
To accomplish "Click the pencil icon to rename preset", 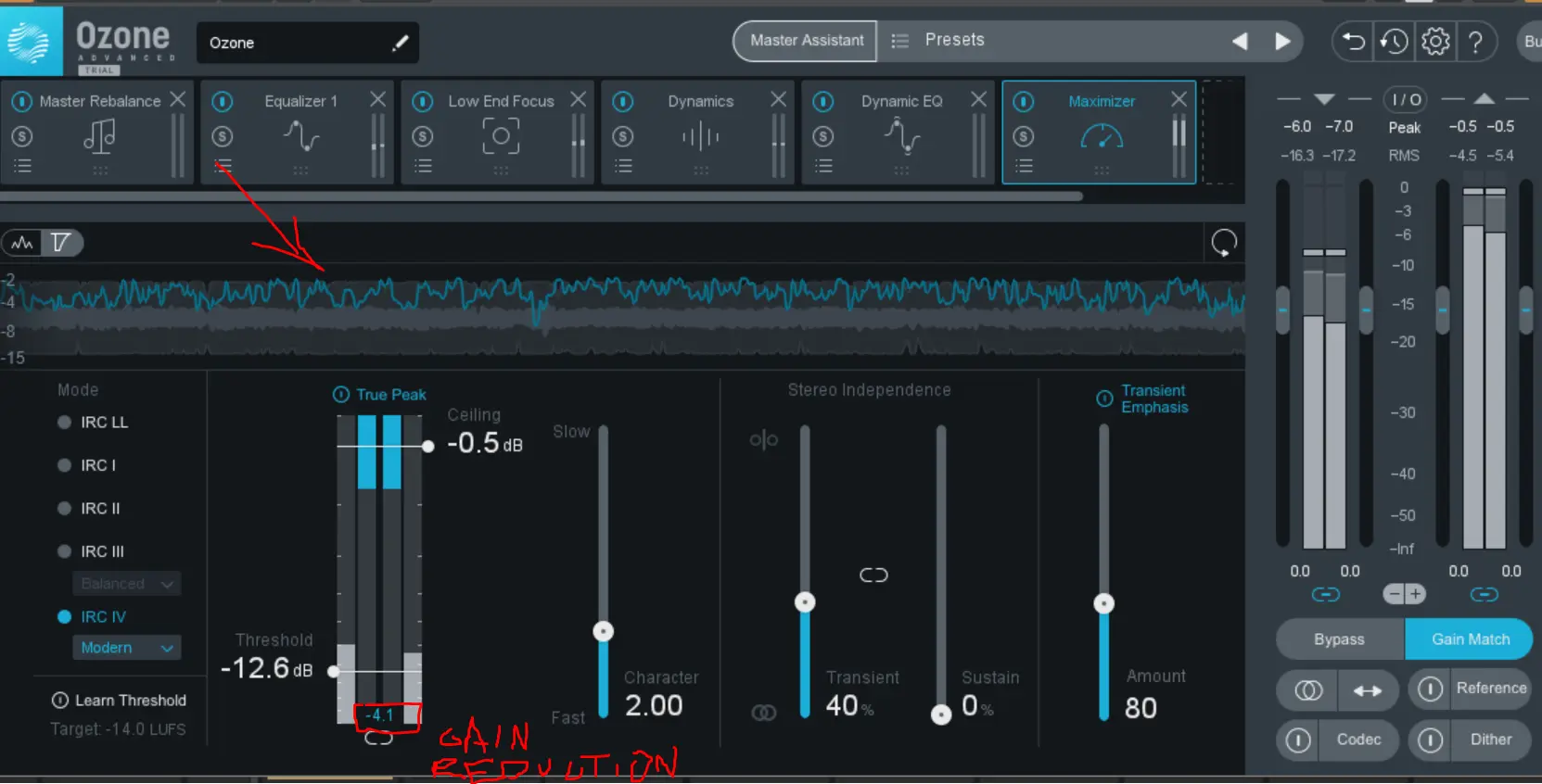I will (400, 43).
